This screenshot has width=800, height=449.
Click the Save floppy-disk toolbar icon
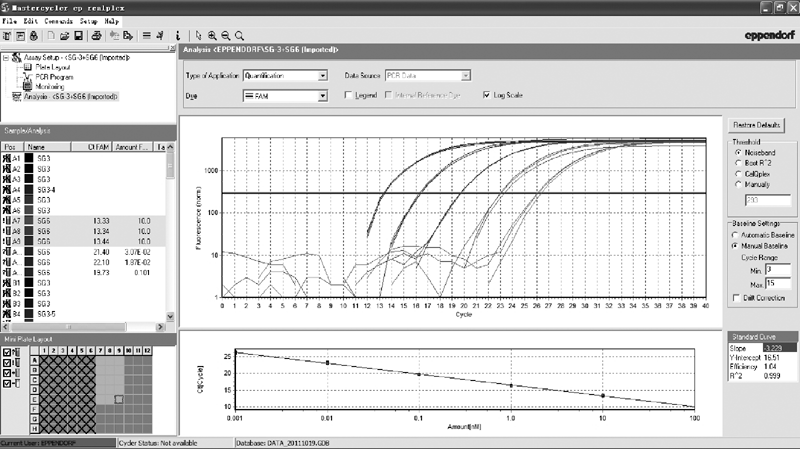[78, 36]
